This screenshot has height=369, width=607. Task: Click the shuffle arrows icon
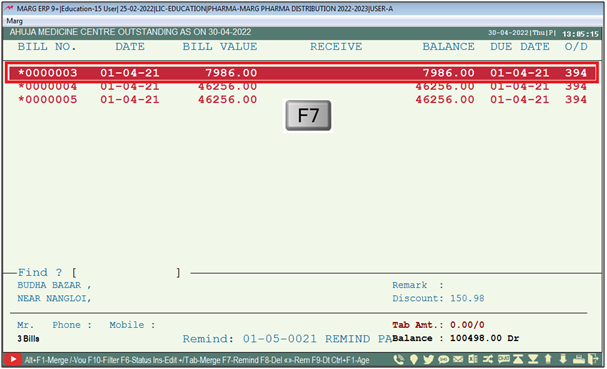(x=488, y=359)
